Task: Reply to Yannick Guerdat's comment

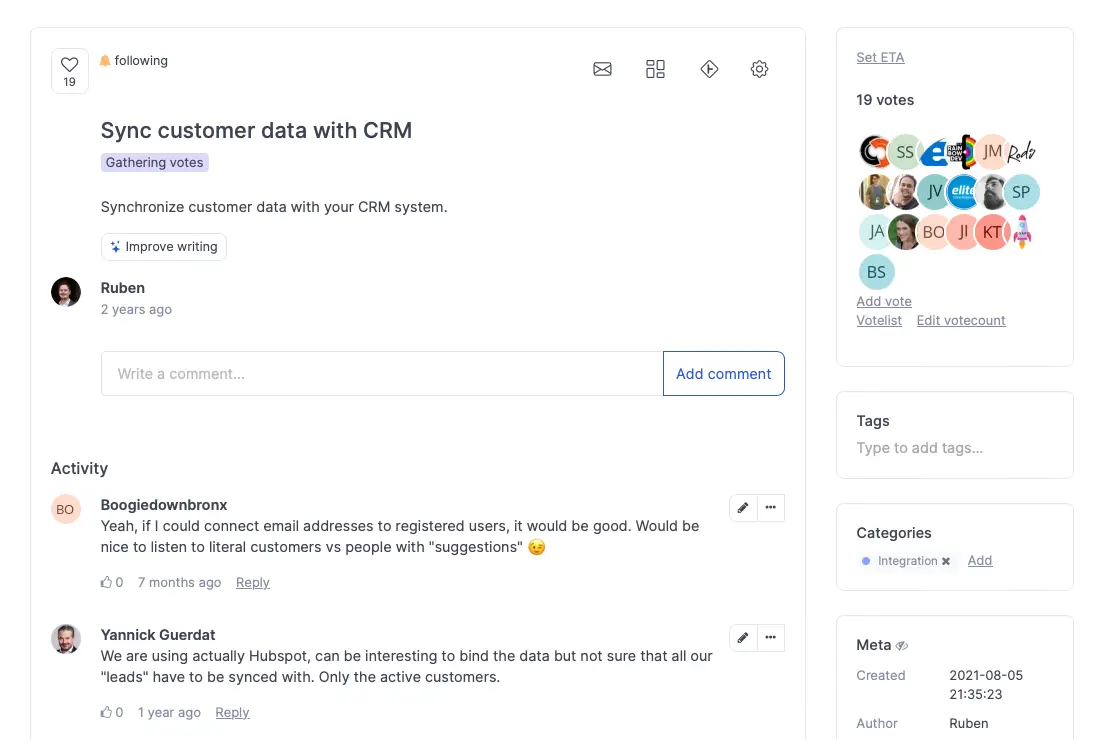Action: coord(232,713)
